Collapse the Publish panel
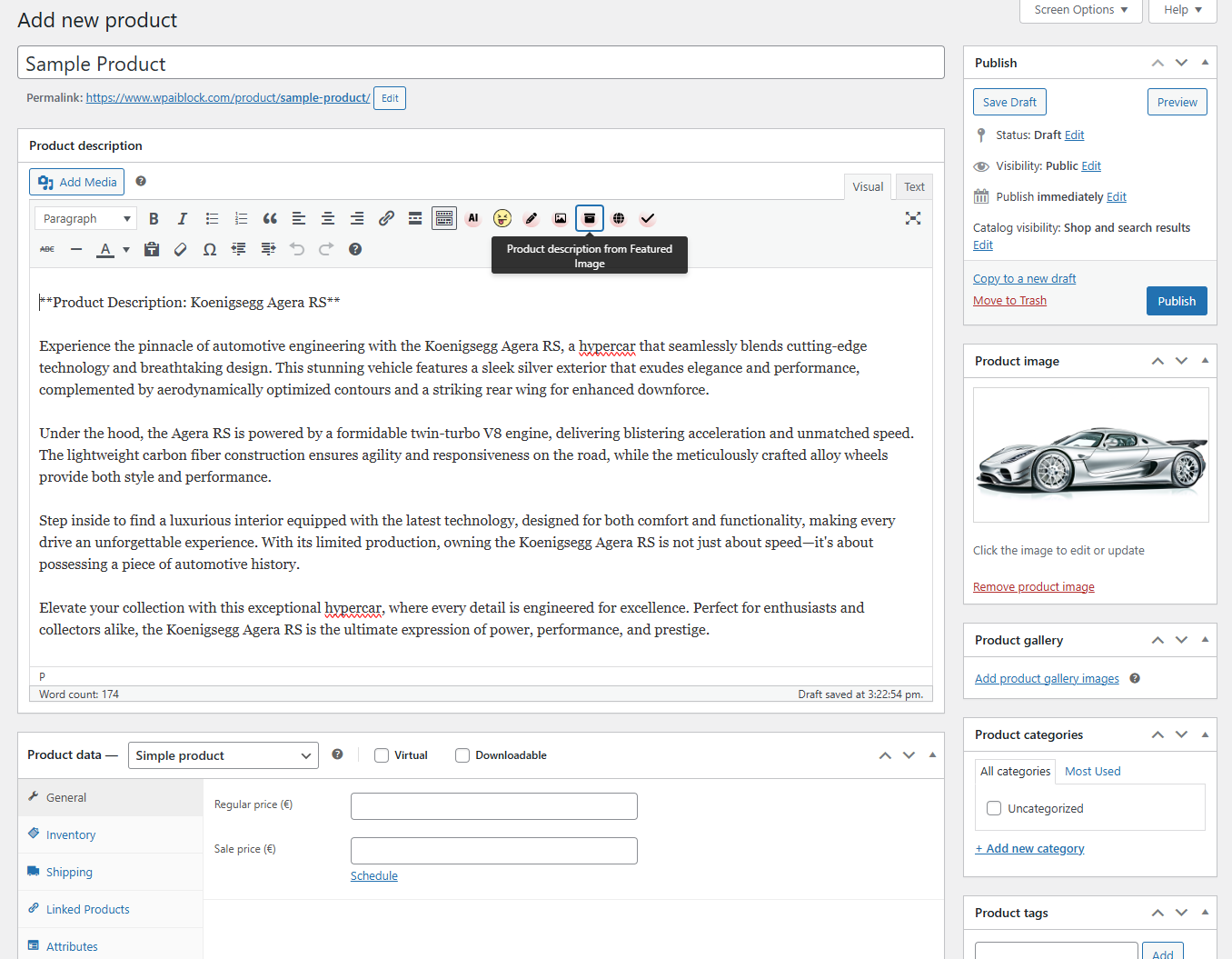This screenshot has height=959, width=1232. pos(1205,63)
